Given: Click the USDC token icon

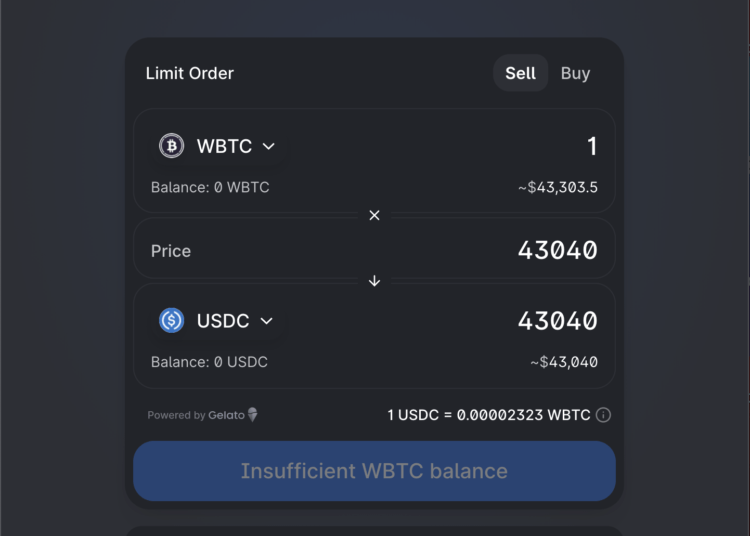Looking at the screenshot, I should 172,321.
